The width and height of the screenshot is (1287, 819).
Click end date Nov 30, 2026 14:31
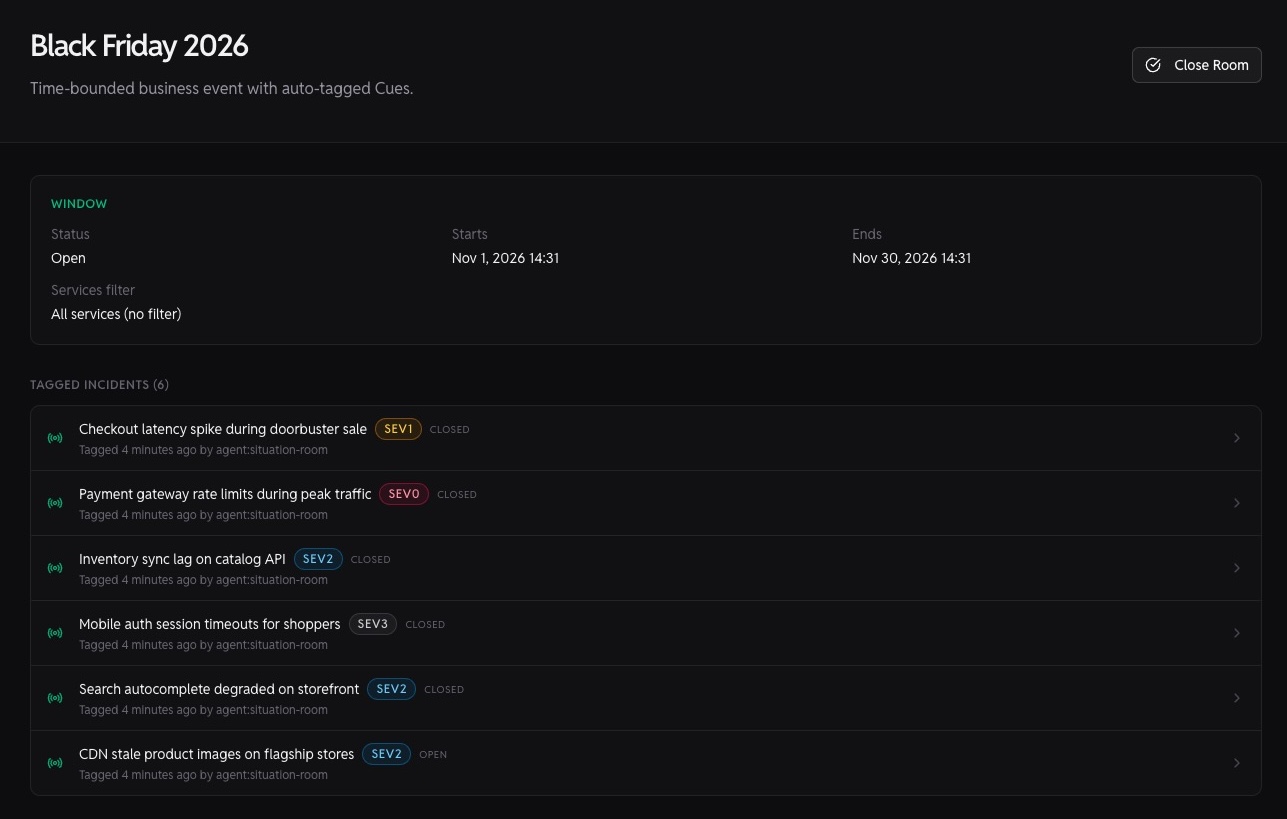pyautogui.click(x=911, y=258)
